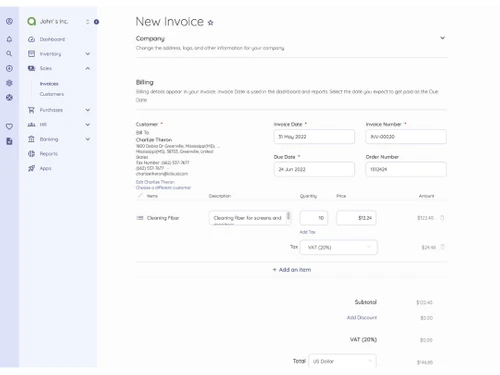This screenshot has width=500, height=375.
Task: Open Reports in the sidebar
Action: click(49, 154)
